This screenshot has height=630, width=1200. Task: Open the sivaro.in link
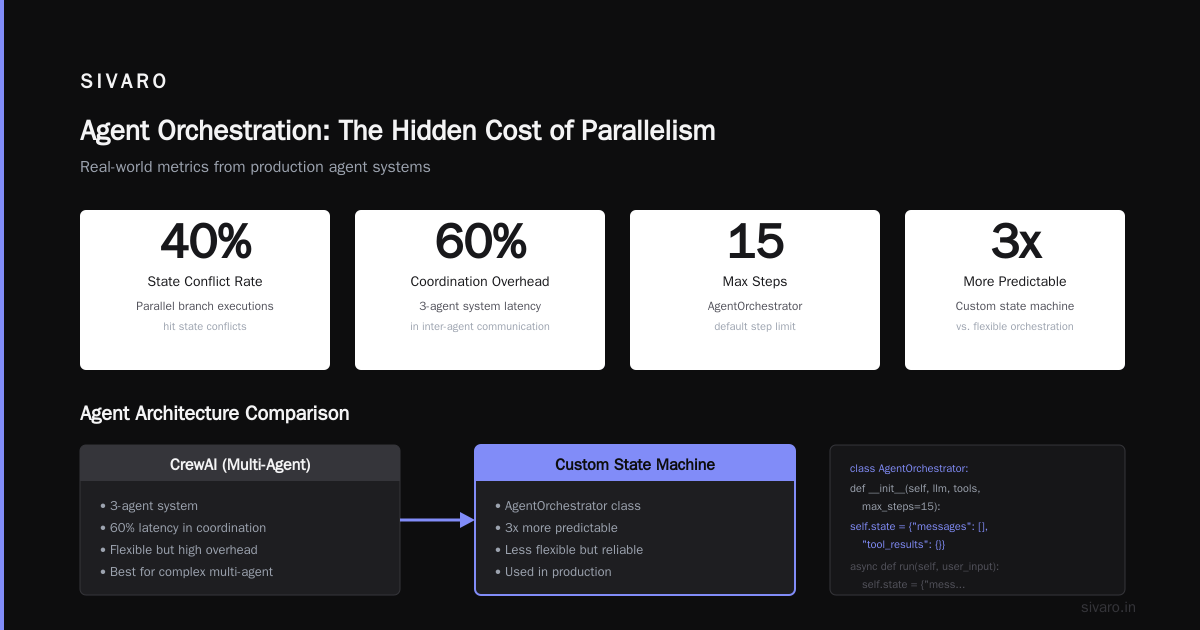pyautogui.click(x=1108, y=607)
